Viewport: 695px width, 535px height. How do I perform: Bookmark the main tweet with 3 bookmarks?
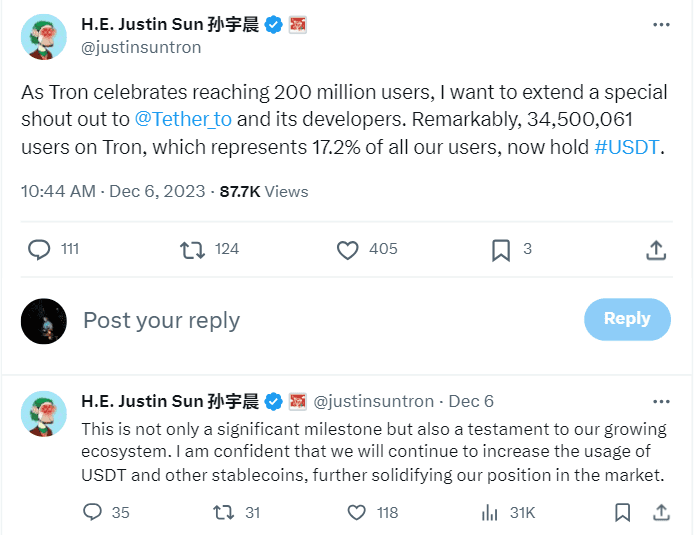pos(501,249)
